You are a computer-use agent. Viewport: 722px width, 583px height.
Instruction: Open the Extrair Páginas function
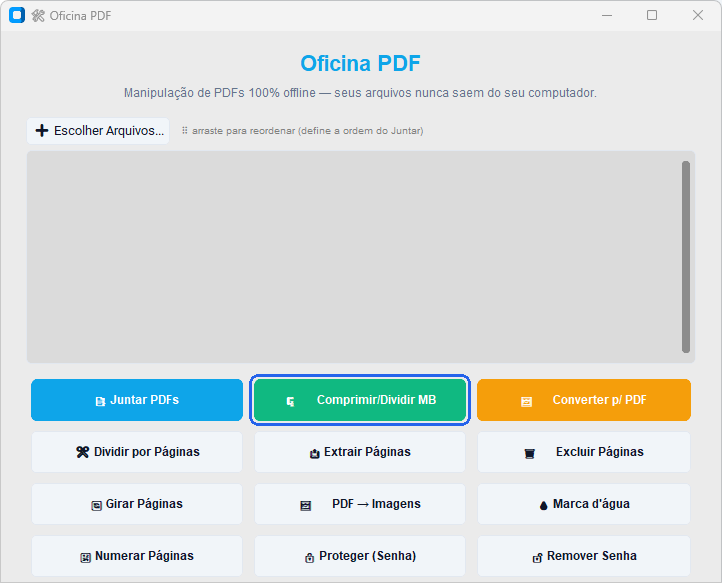[360, 452]
